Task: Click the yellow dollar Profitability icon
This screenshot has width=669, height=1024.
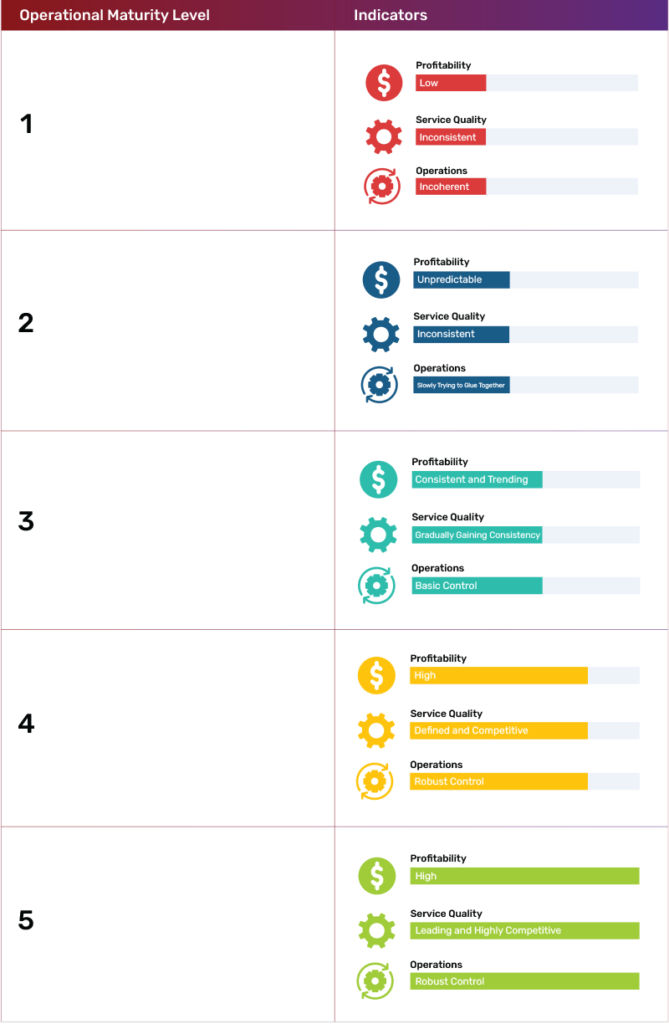Action: coord(376,675)
